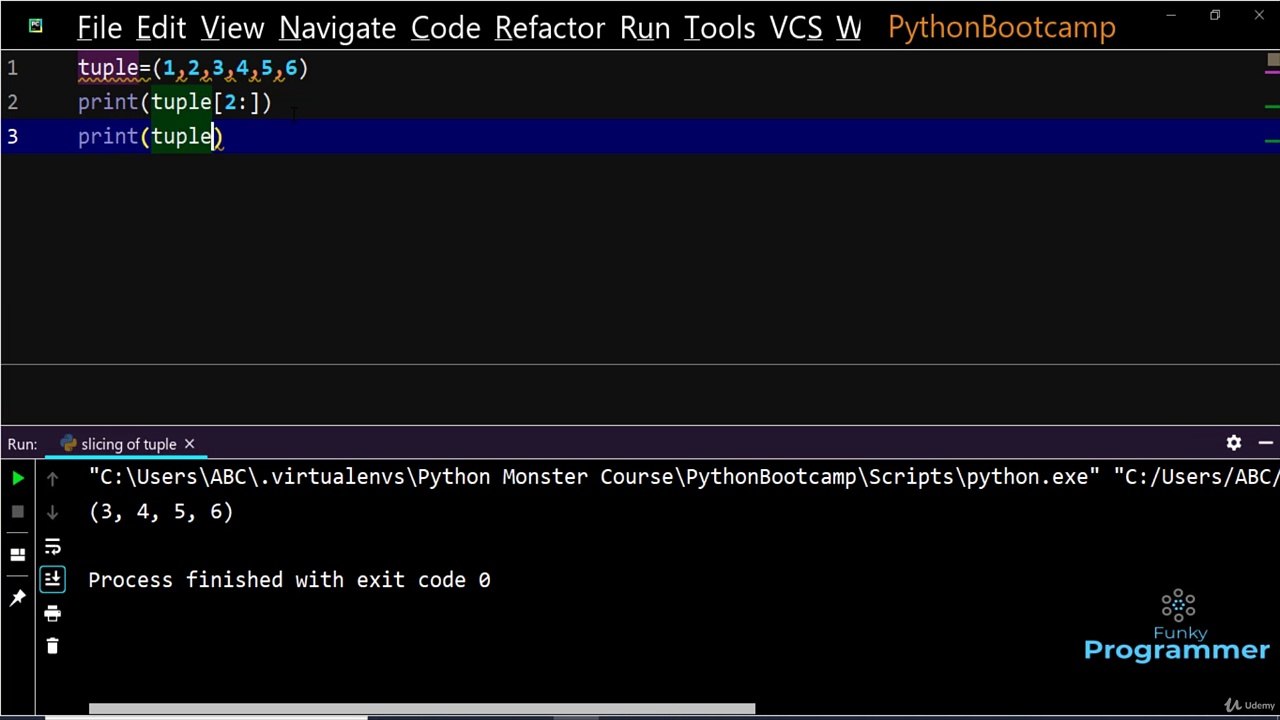The image size is (1280, 720).
Task: Click the up arrow in the Run console
Action: tap(52, 479)
